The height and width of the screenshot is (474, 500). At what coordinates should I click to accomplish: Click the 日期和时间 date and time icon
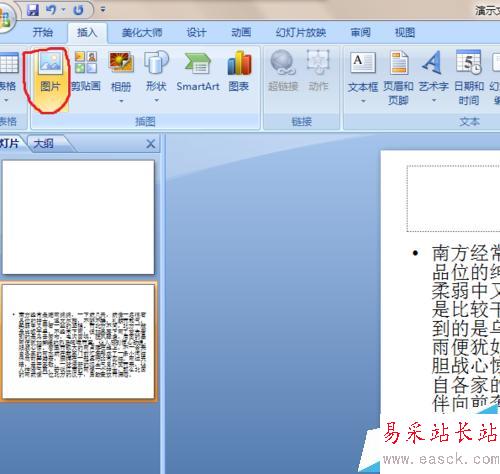point(469,62)
